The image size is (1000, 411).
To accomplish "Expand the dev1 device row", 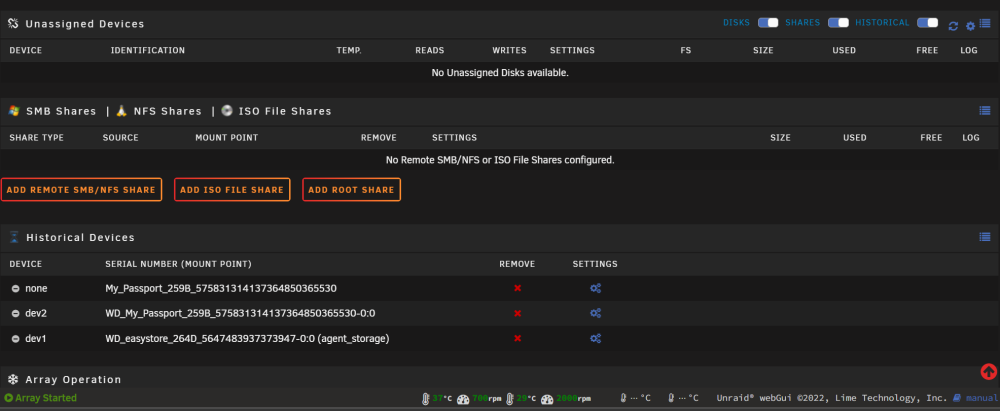I will [15, 339].
